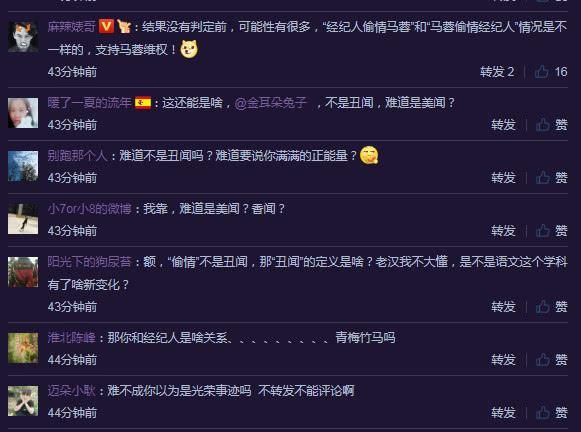
Task: Thumbs-up 淮北陈峰's comment
Action: (551, 360)
